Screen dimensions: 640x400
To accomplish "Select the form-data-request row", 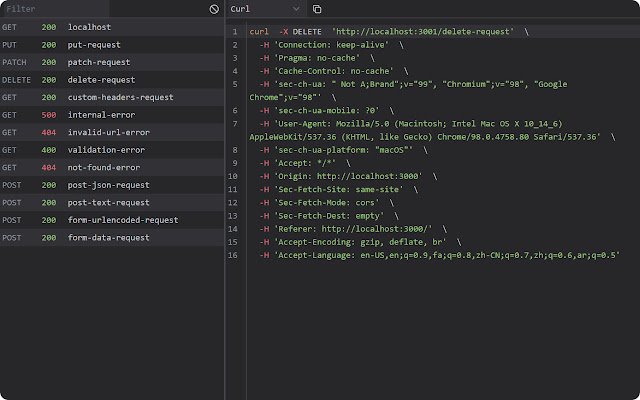I will 112,238.
